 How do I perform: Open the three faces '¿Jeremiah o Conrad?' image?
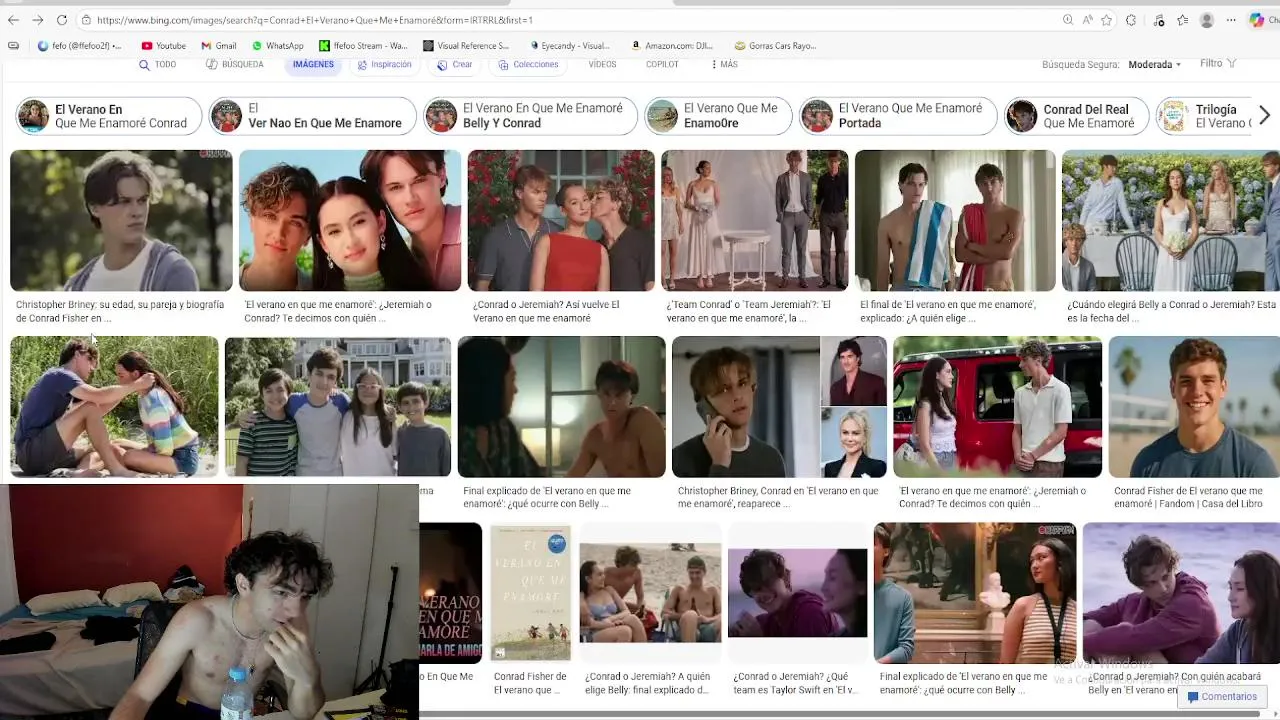pos(350,220)
